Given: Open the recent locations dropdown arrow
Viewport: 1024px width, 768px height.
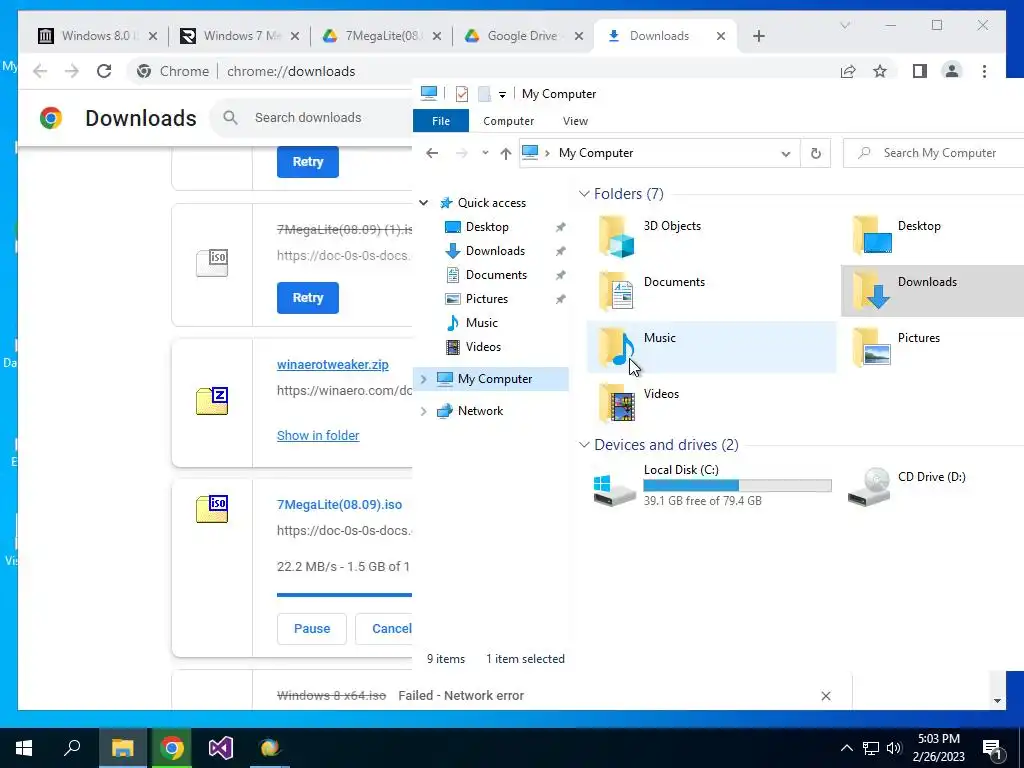Looking at the screenshot, I should tap(485, 153).
